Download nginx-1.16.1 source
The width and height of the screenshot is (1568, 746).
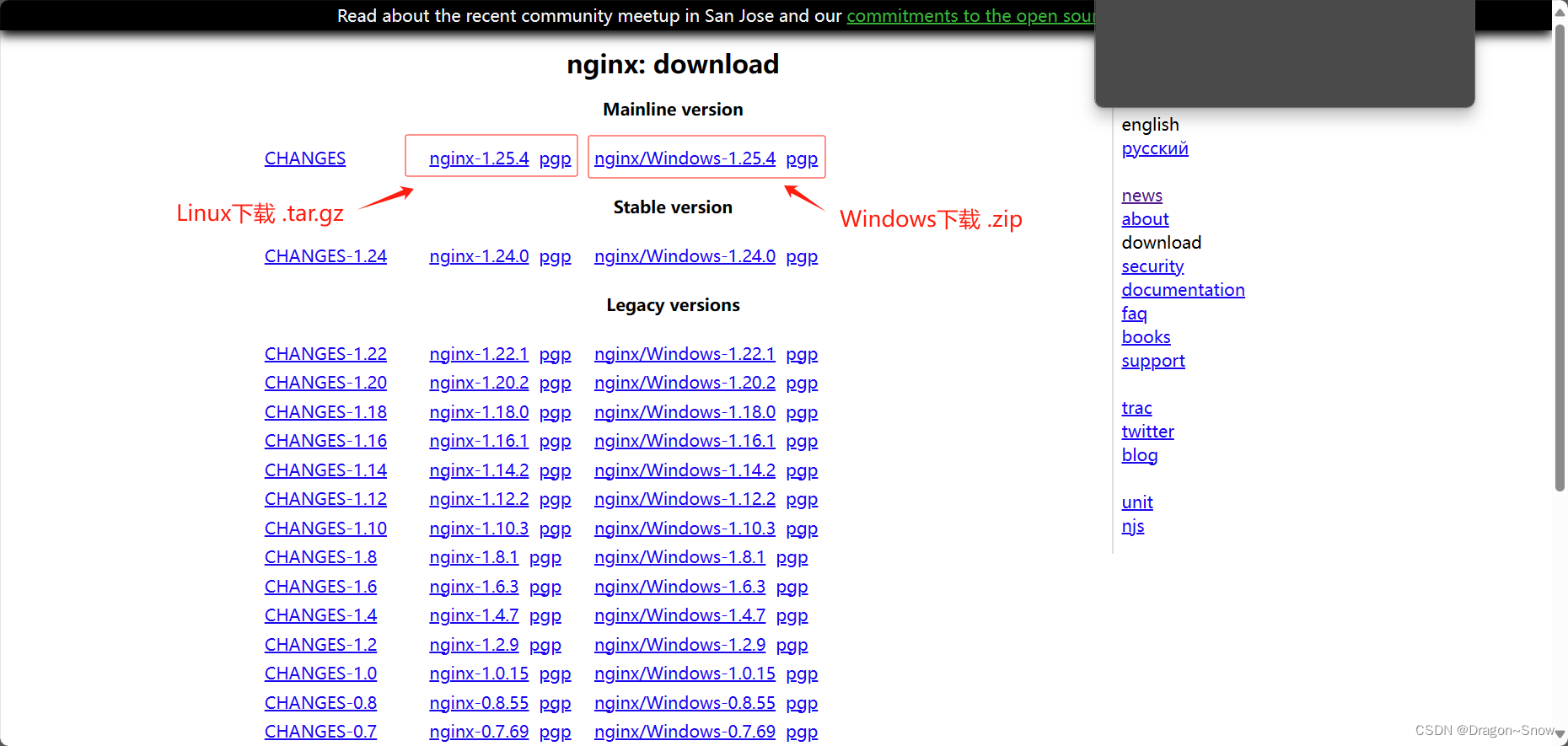(479, 441)
